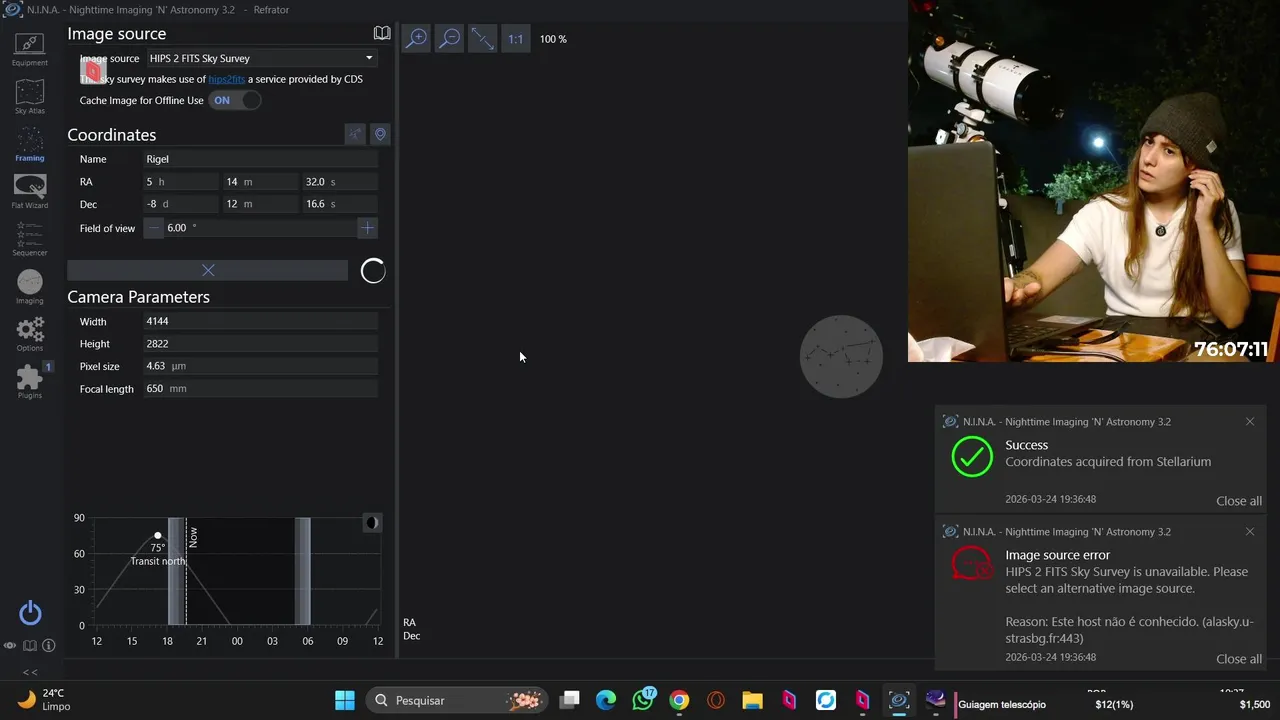This screenshot has height=720, width=1280.
Task: Click the RA seconds field
Action: click(340, 182)
